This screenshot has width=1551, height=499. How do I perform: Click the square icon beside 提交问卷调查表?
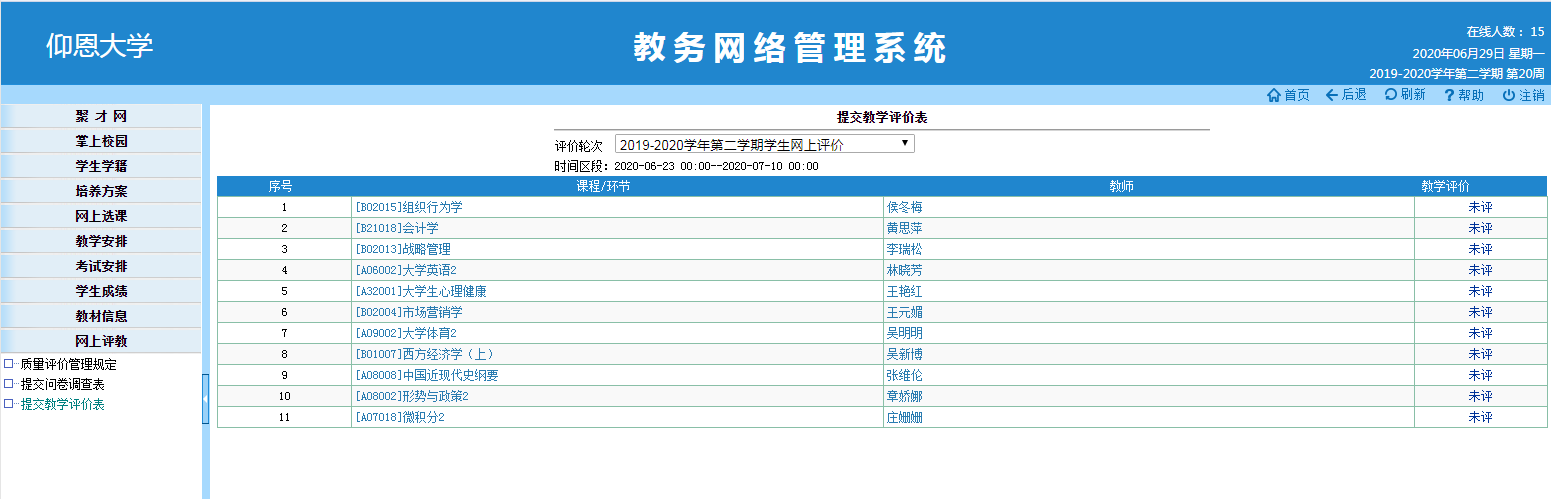(9, 384)
